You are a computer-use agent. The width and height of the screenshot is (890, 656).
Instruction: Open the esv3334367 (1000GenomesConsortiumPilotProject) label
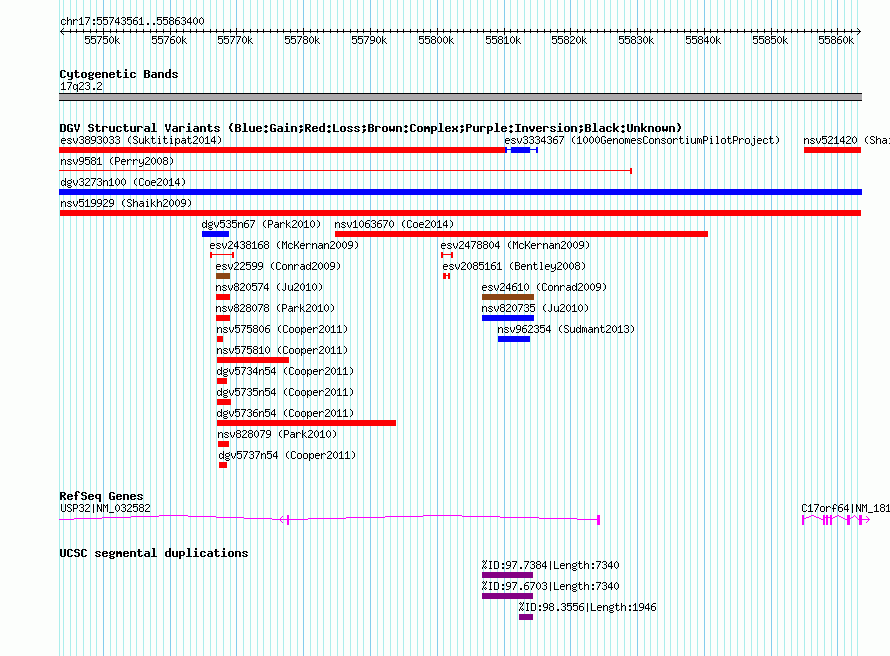642,140
